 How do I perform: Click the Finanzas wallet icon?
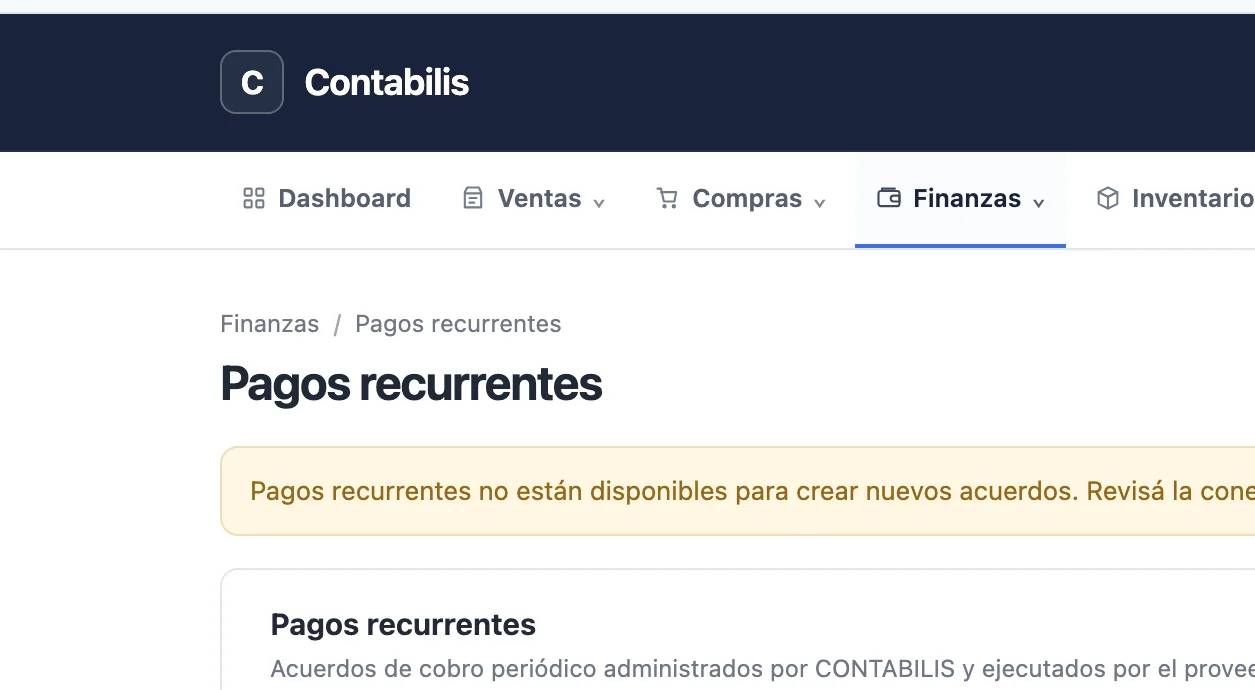pyautogui.click(x=889, y=198)
